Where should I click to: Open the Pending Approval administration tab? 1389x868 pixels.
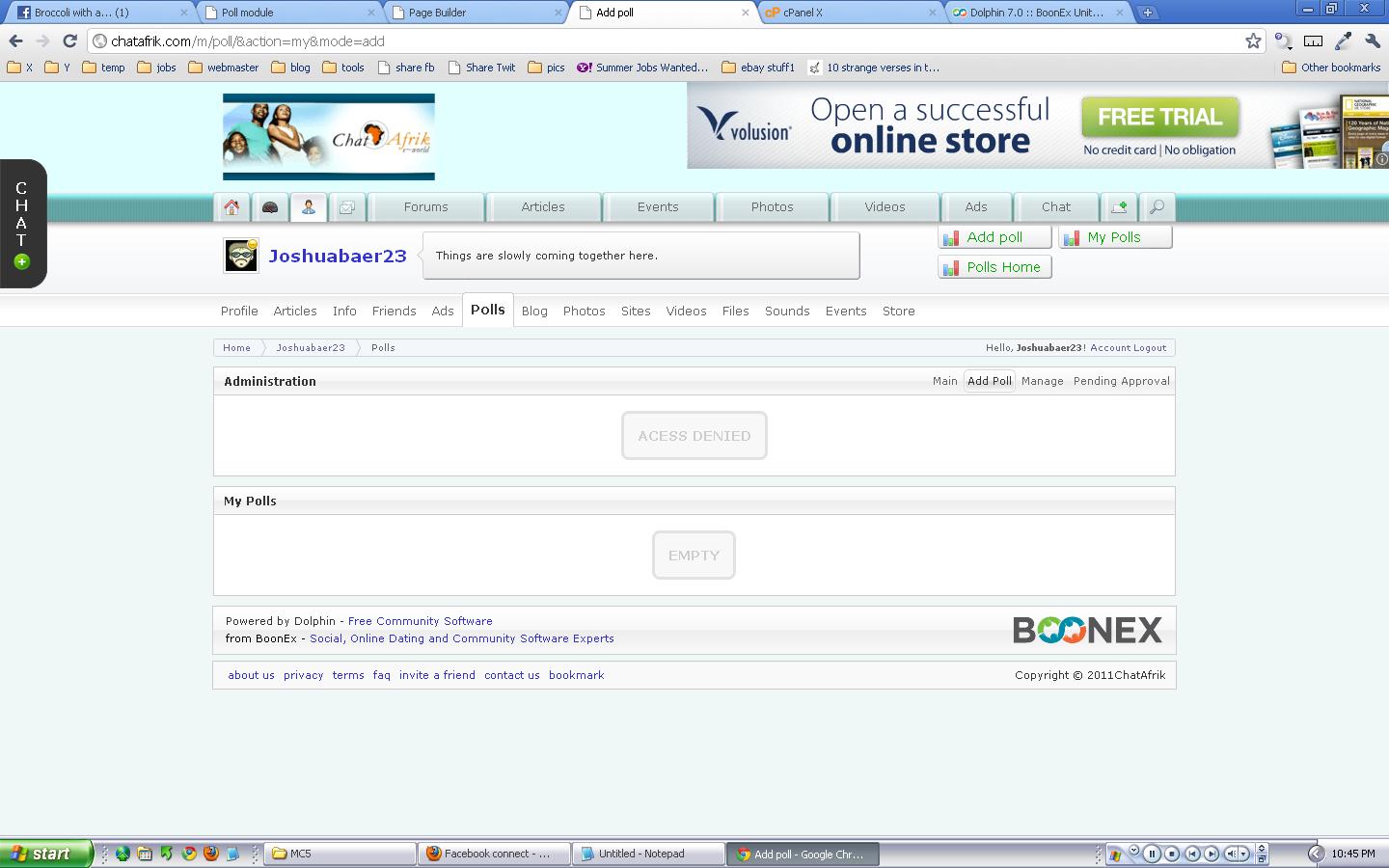1122,381
